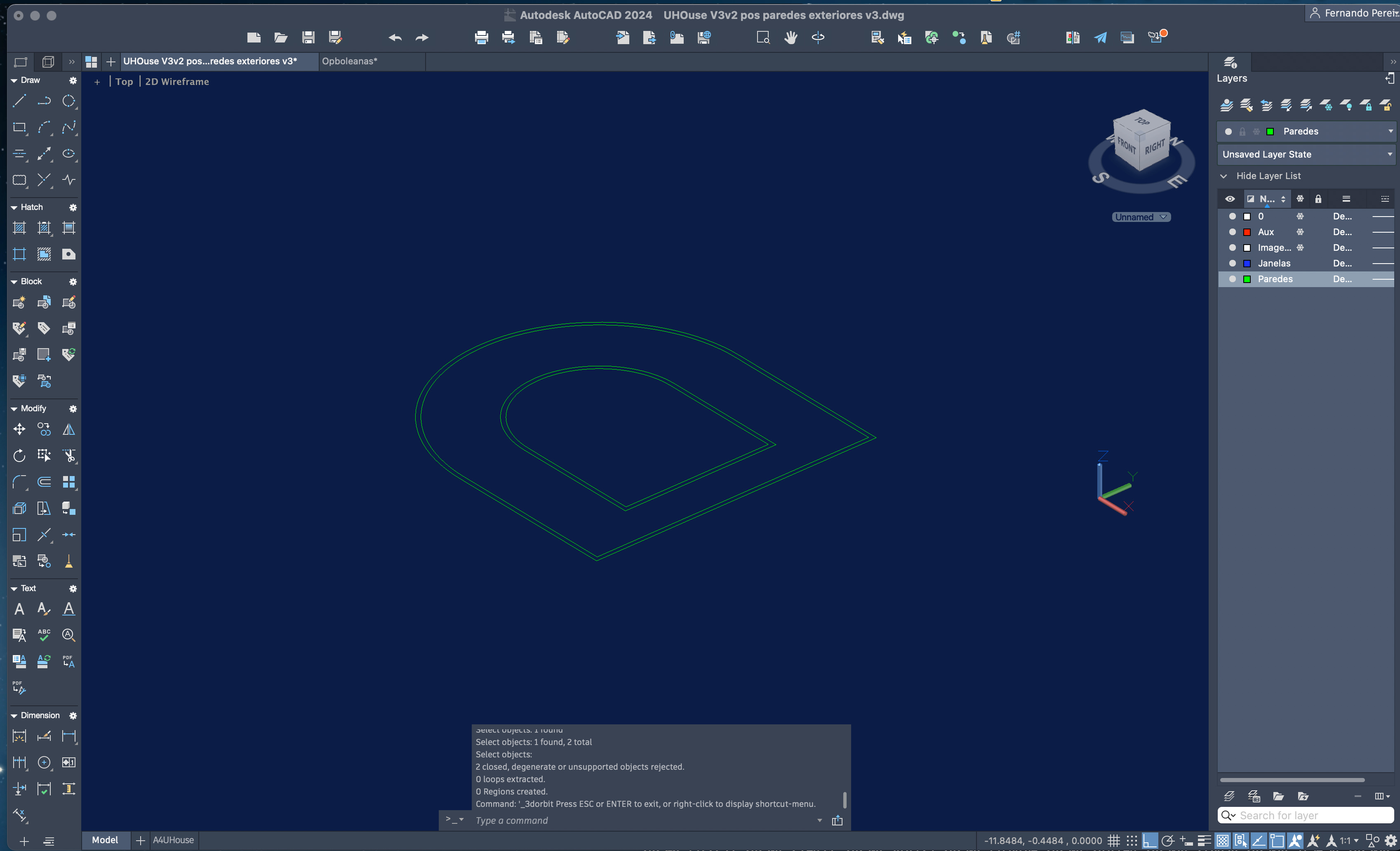Activate the Mirror tool
The image size is (1400, 851).
pyautogui.click(x=69, y=429)
